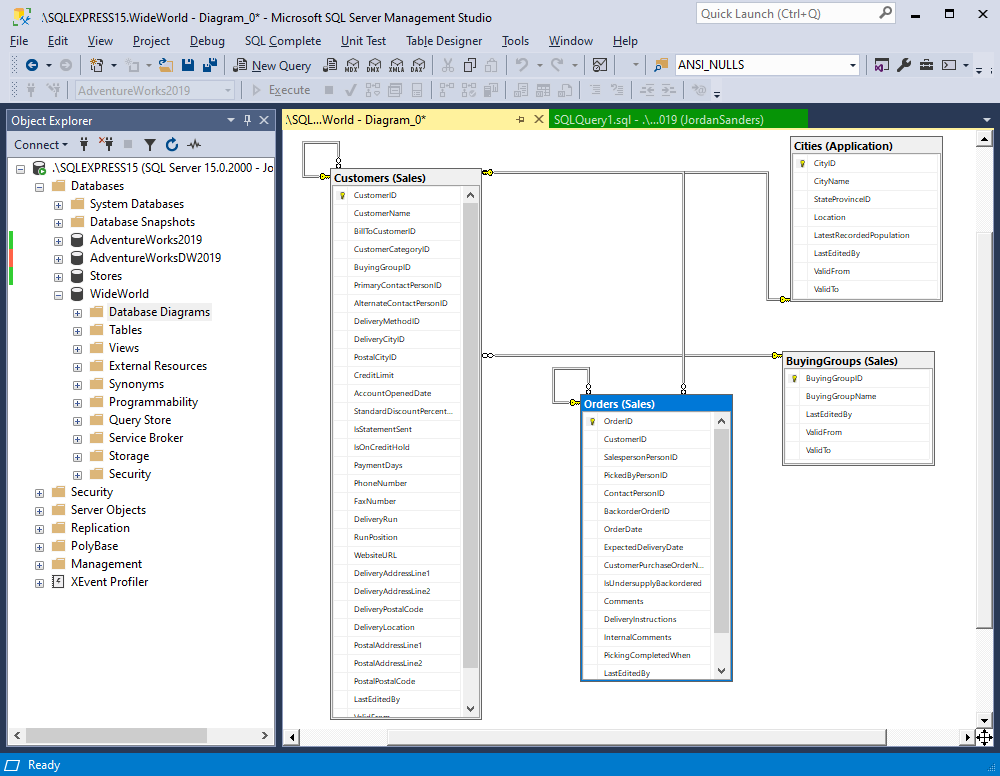Click the New Project toolbar icon
1000x776 pixels.
click(97, 65)
